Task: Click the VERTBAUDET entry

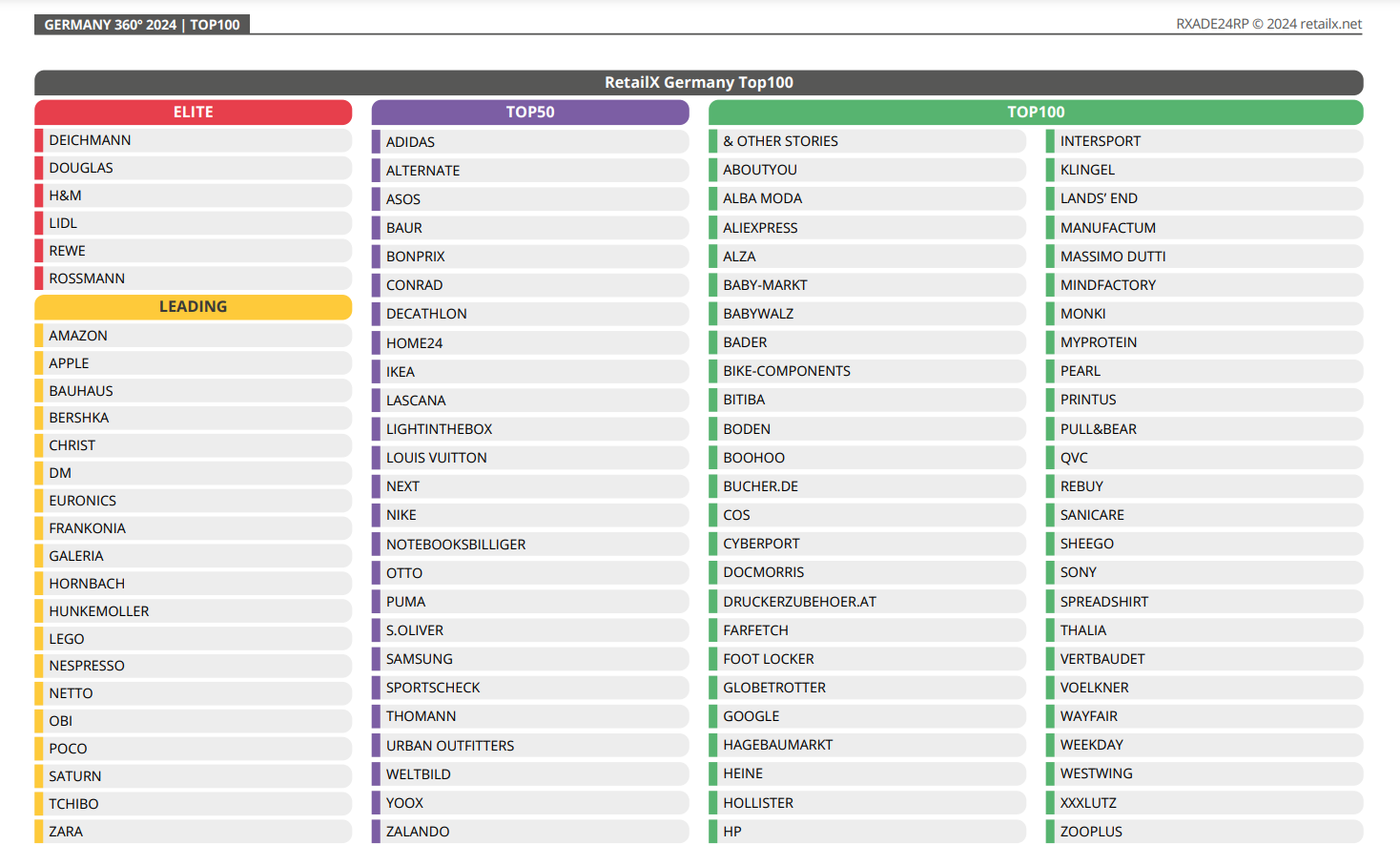Action: 1204,659
